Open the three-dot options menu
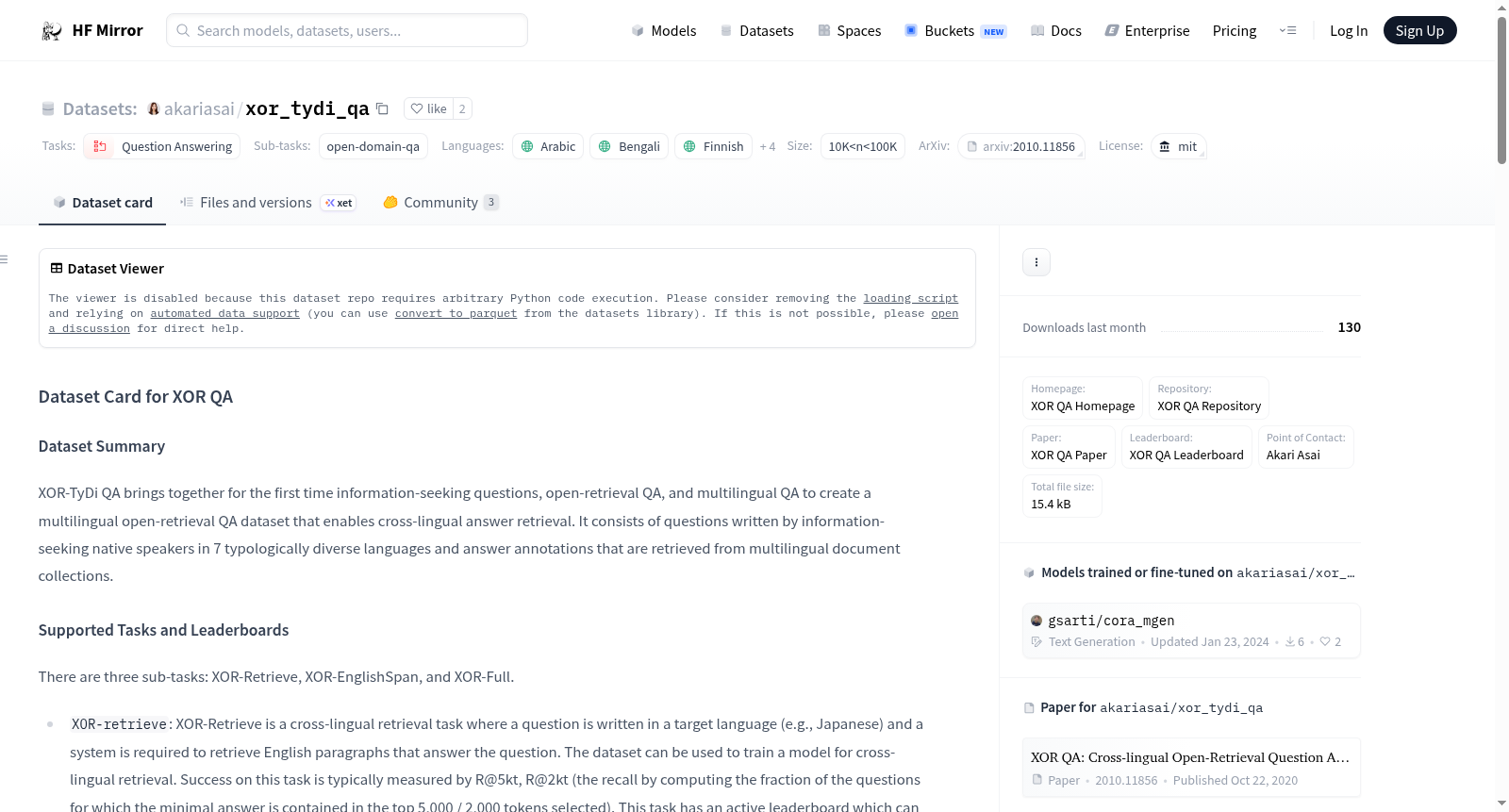The width and height of the screenshot is (1509, 812). (1036, 262)
